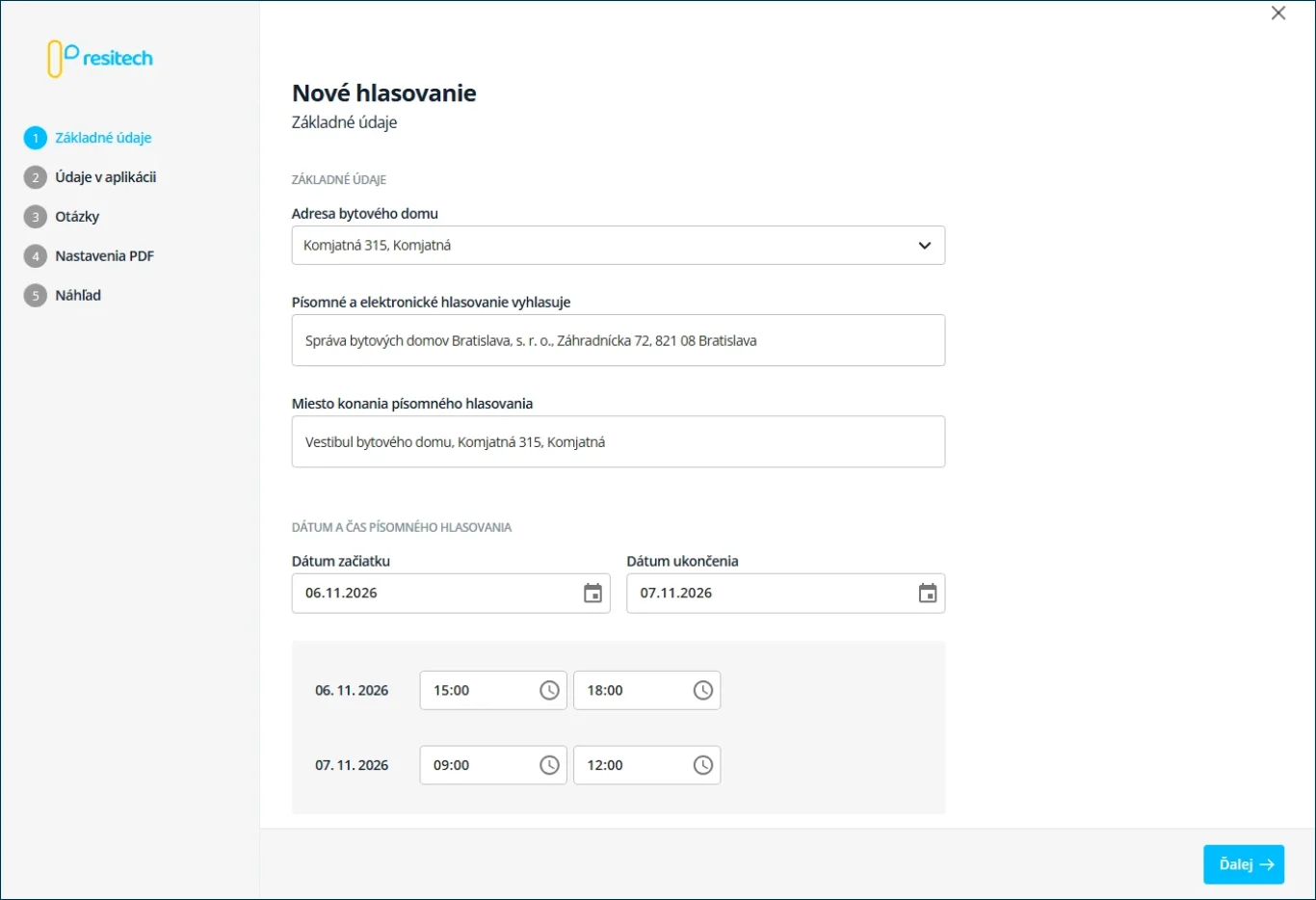Click the 12:00 end time input
Screen dimensions: 1316x900
647,765
